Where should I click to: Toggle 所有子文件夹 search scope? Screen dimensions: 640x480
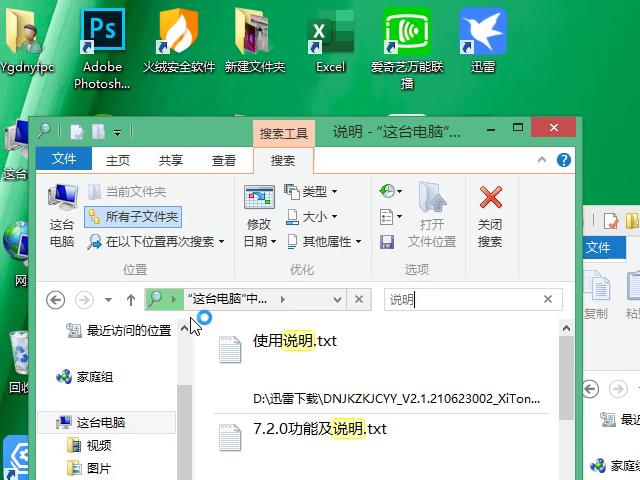[133, 217]
